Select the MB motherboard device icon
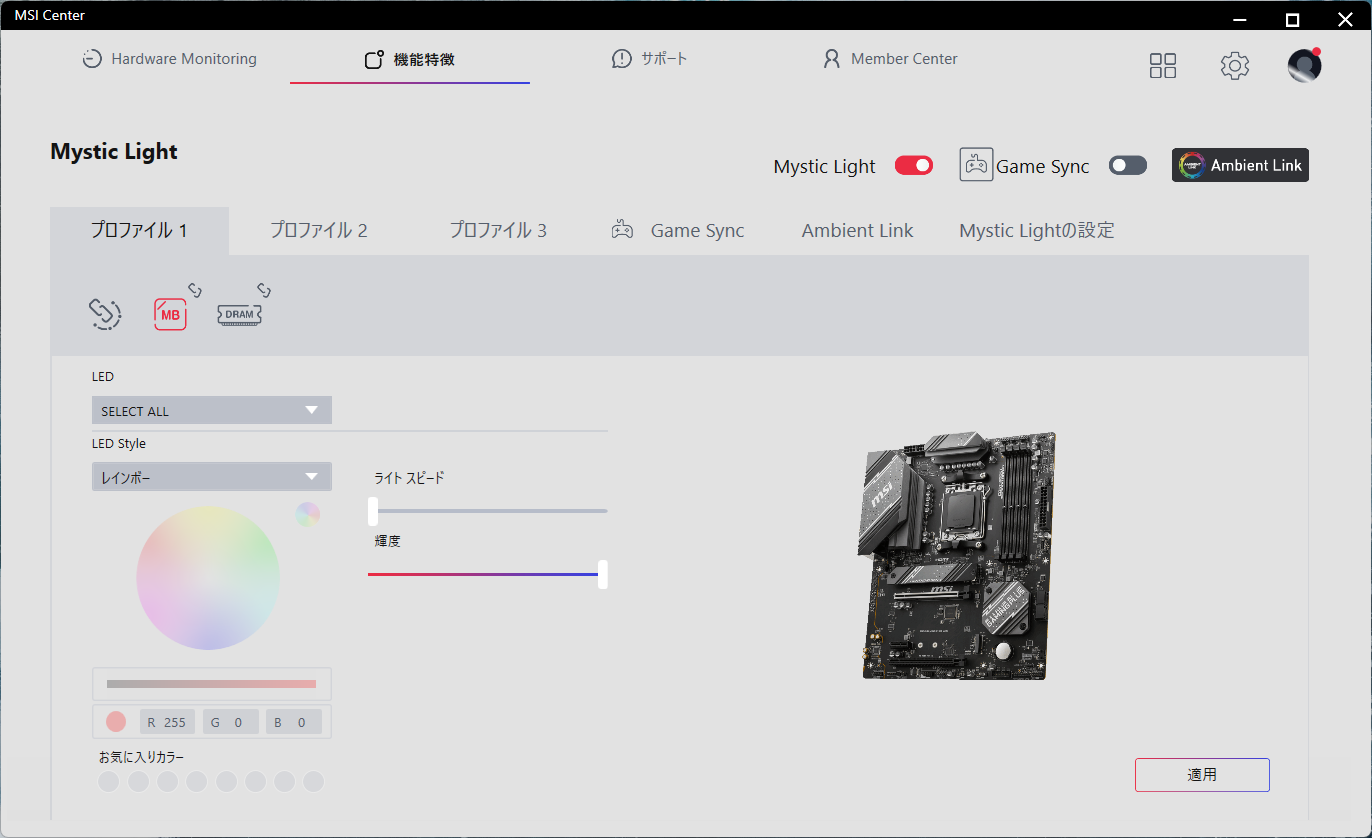The width and height of the screenshot is (1372, 838). coord(170,314)
